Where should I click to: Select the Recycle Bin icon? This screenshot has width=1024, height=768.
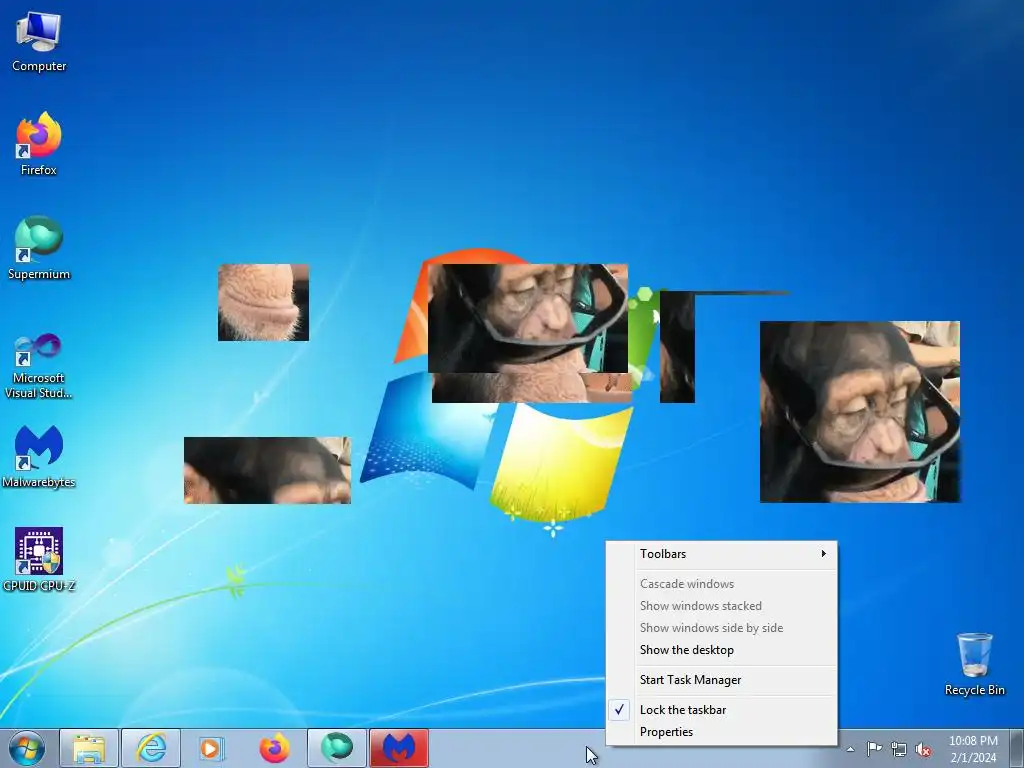point(974,664)
